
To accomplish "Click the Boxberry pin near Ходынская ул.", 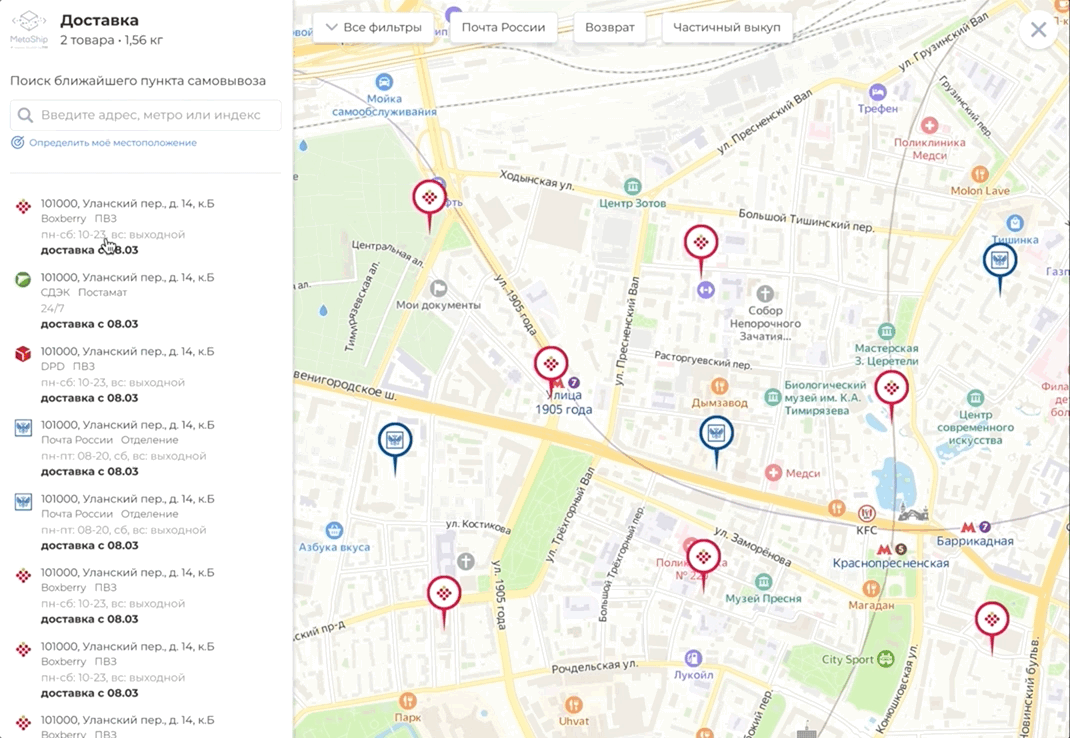I will click(429, 199).
